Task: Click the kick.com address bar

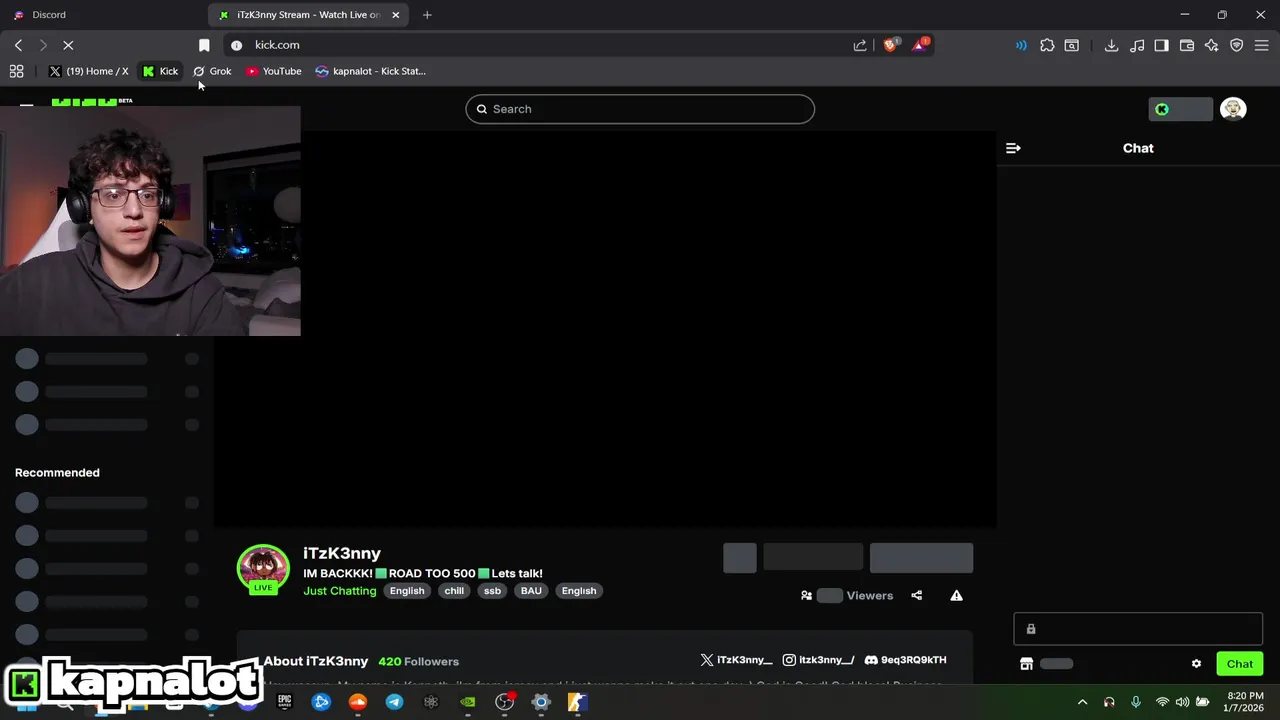Action: click(x=540, y=45)
